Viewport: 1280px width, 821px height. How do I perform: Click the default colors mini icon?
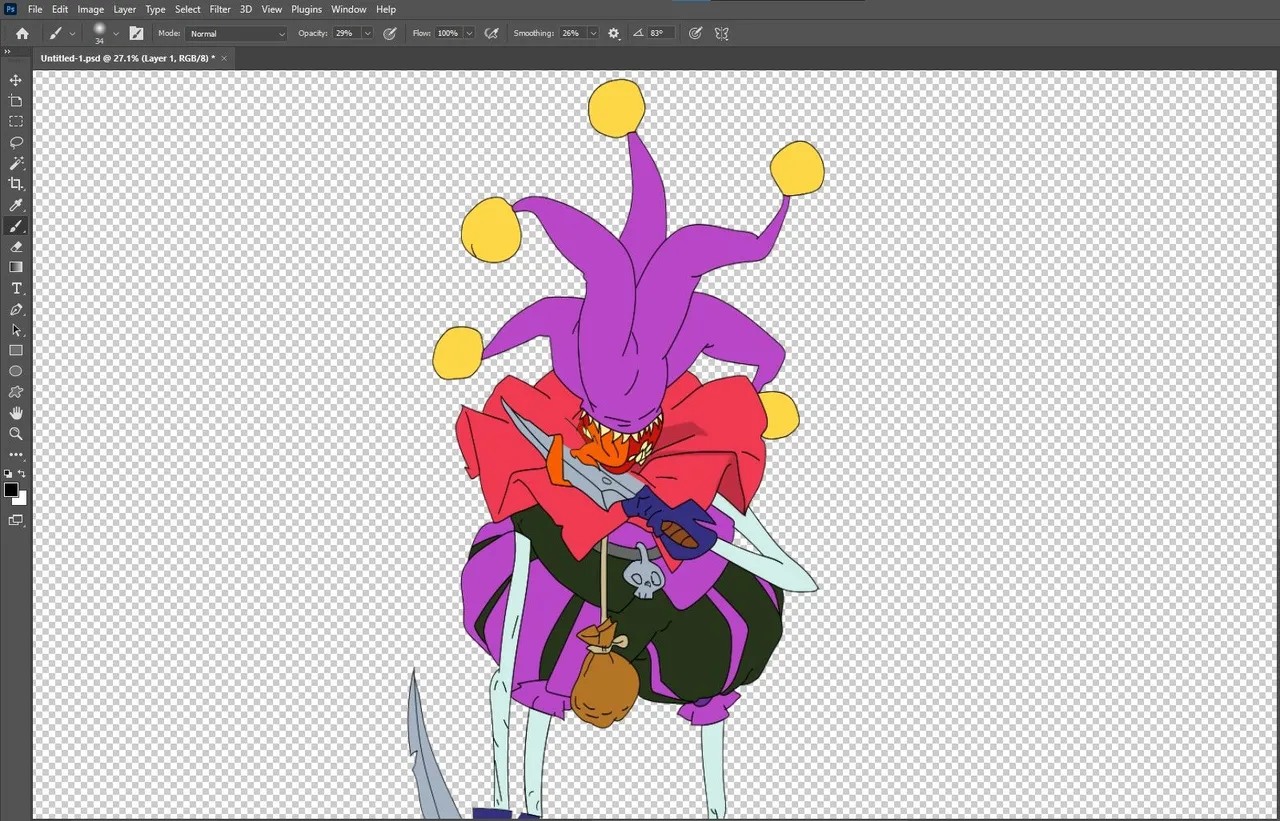[9, 473]
